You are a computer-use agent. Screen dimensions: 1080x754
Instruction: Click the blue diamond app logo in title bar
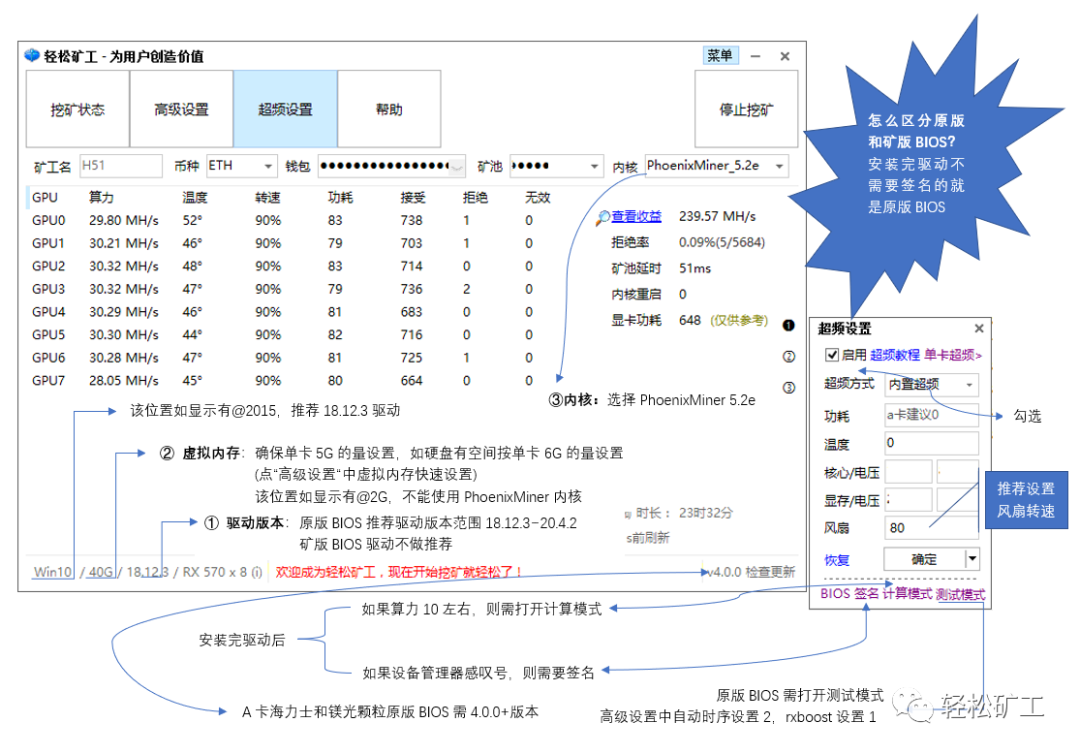pyautogui.click(x=32, y=56)
